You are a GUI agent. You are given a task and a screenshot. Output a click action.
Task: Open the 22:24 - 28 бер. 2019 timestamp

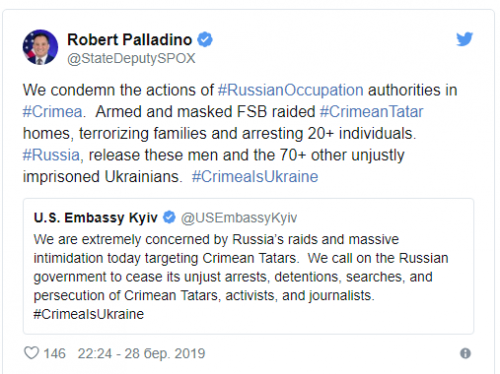(x=141, y=354)
